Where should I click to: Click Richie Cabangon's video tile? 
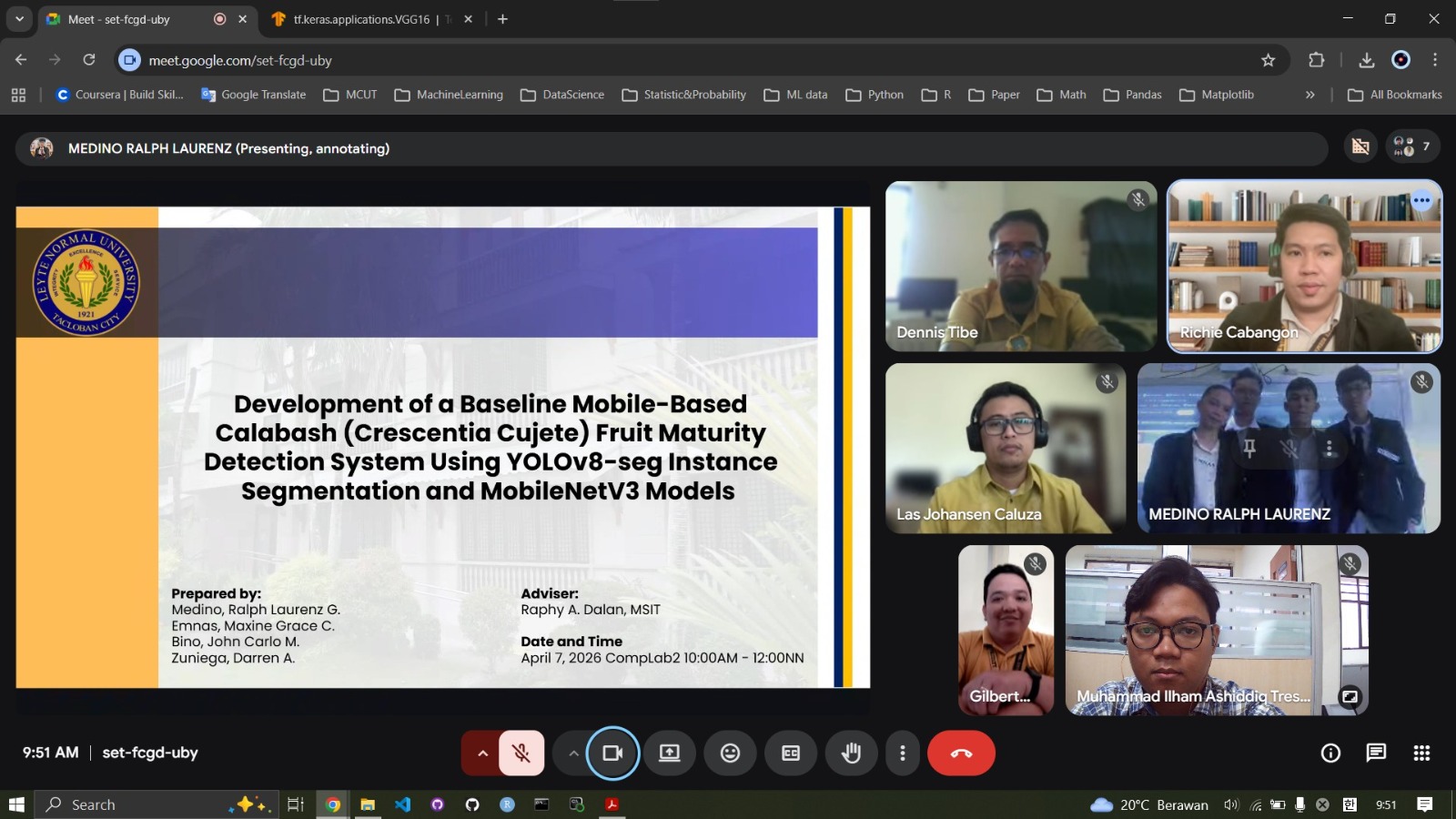(x=1304, y=266)
